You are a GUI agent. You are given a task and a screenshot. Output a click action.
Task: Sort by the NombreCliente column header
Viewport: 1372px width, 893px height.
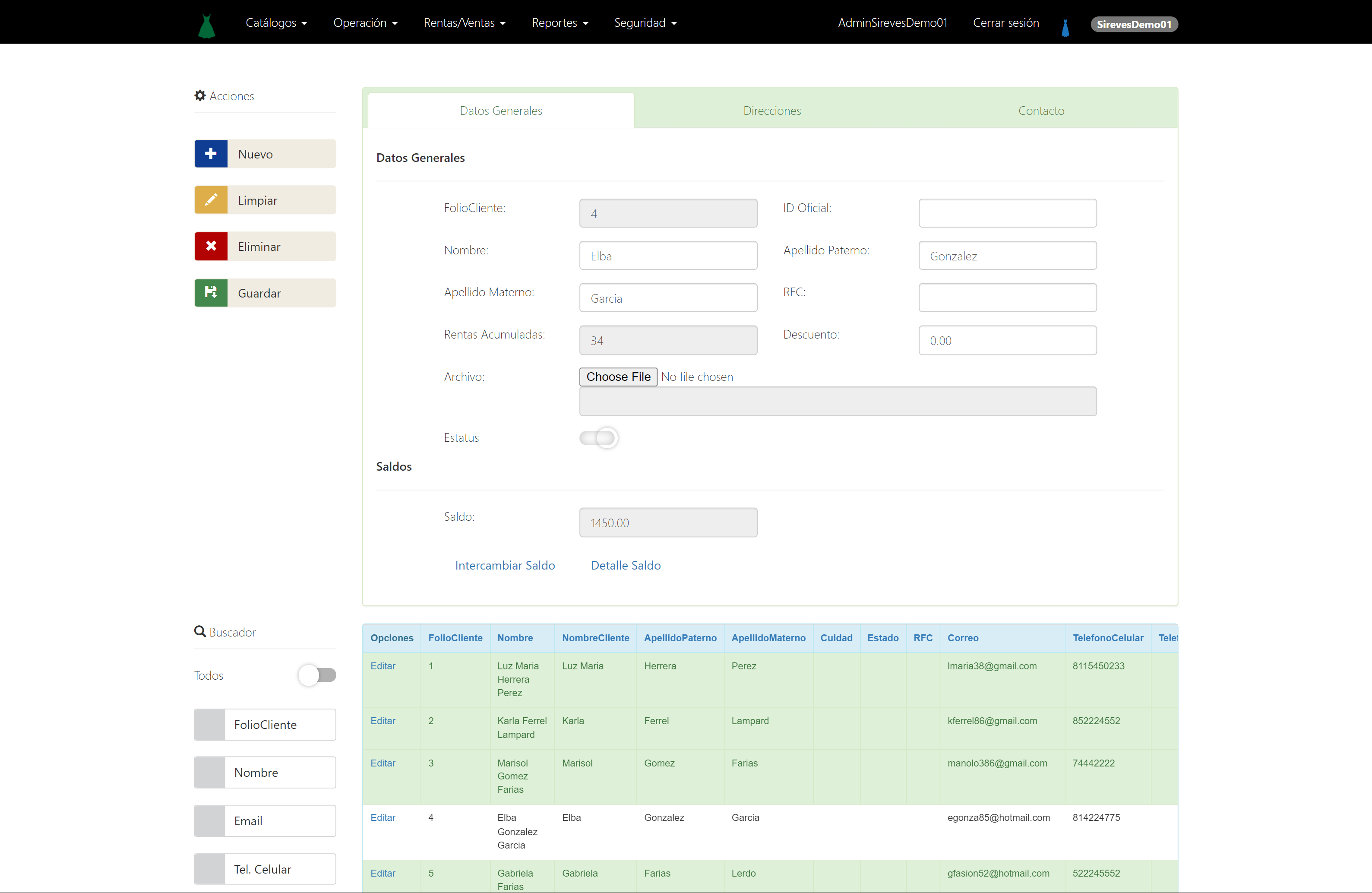[x=595, y=638]
